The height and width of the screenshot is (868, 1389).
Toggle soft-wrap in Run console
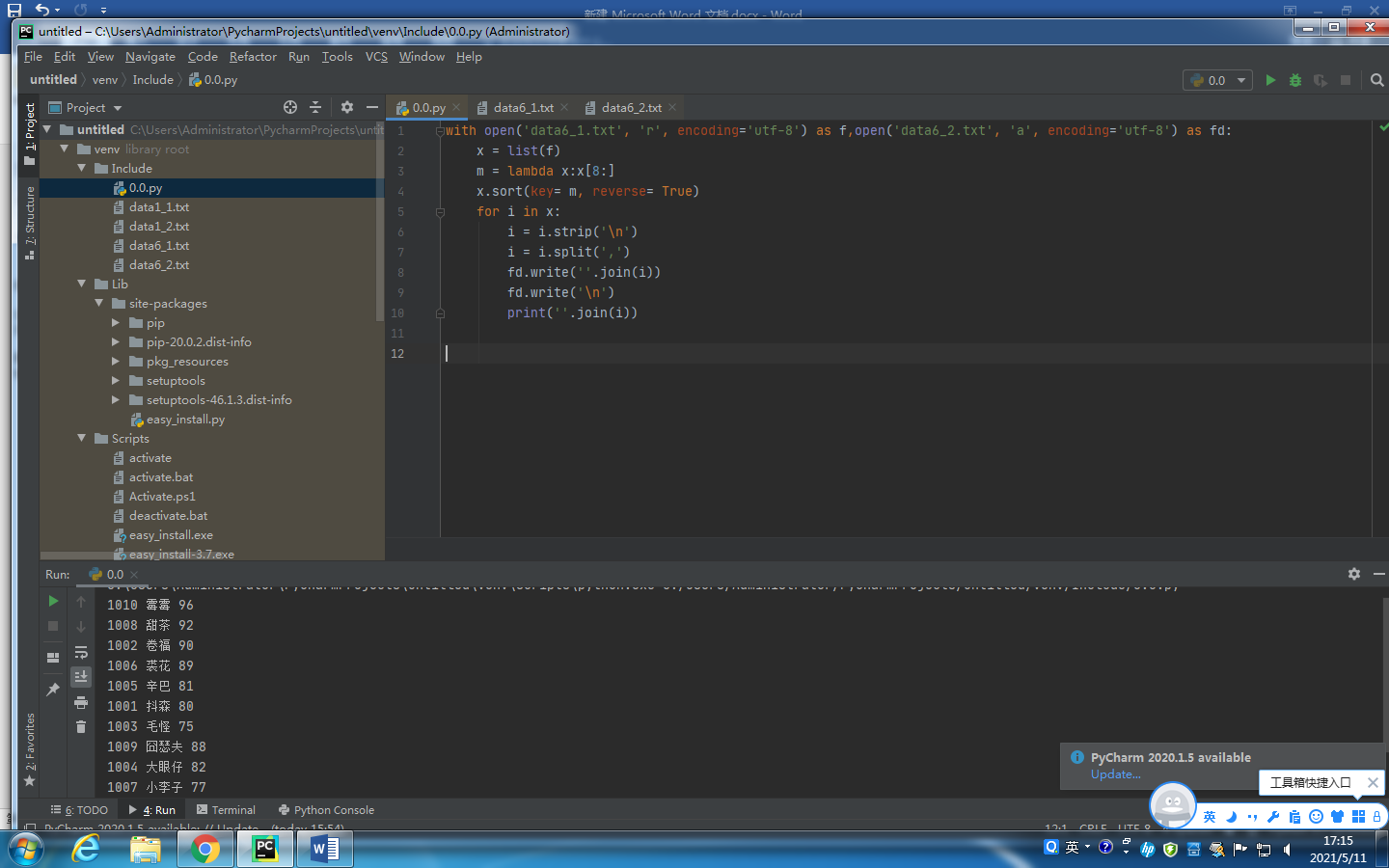coord(81,652)
